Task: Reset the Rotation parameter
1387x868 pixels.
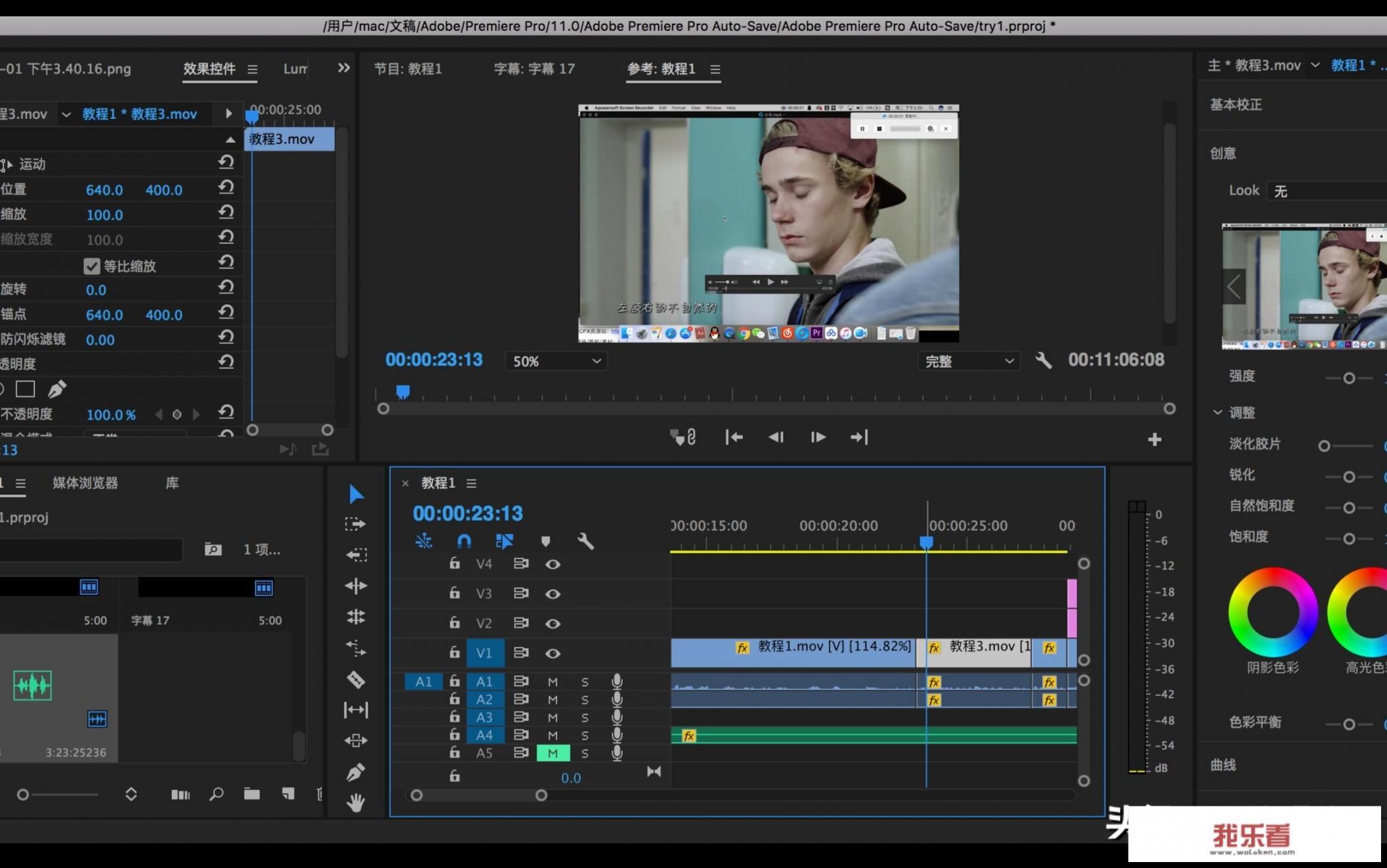Action: click(x=226, y=288)
